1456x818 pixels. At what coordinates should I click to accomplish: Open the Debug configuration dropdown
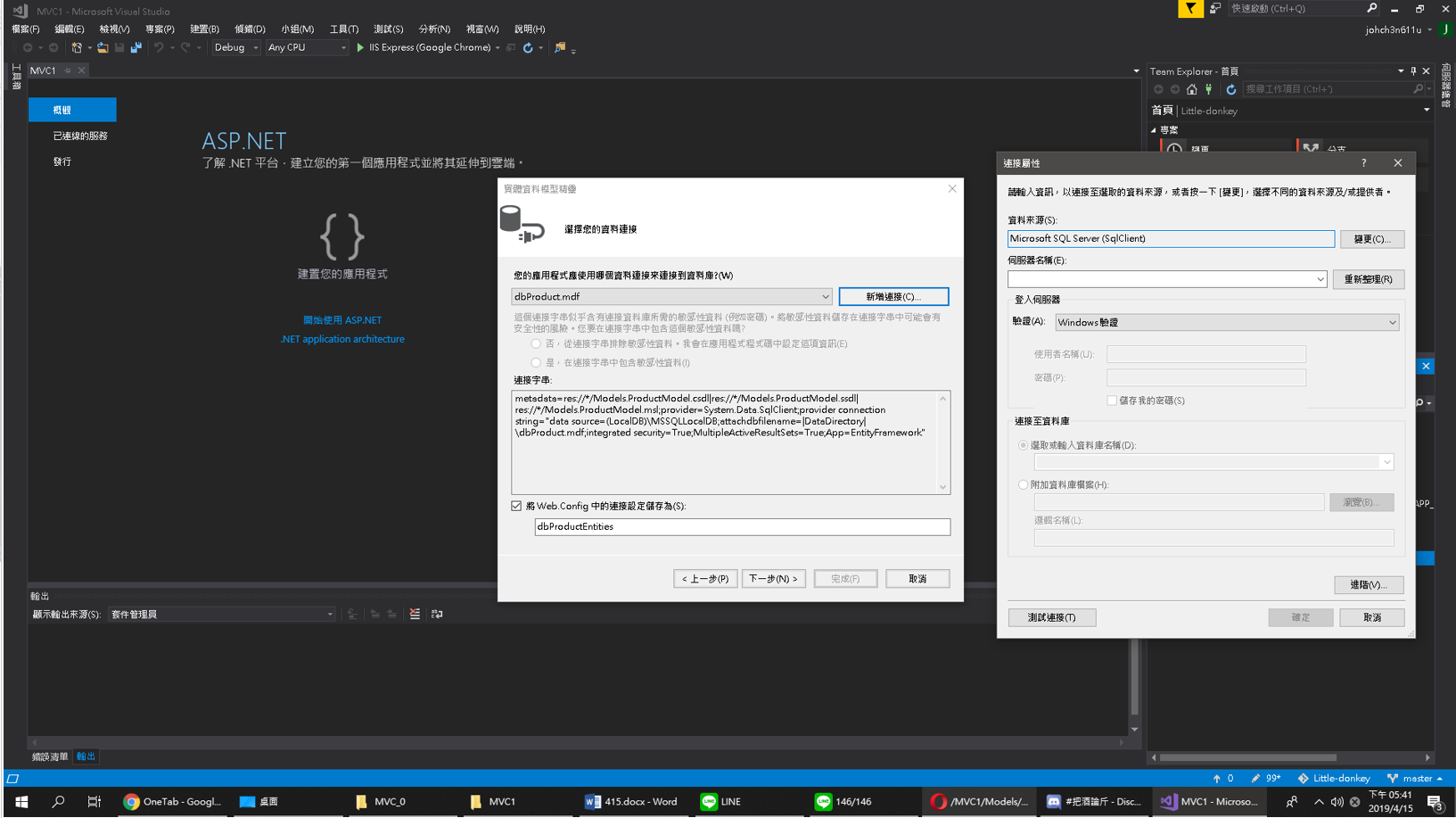click(x=235, y=47)
